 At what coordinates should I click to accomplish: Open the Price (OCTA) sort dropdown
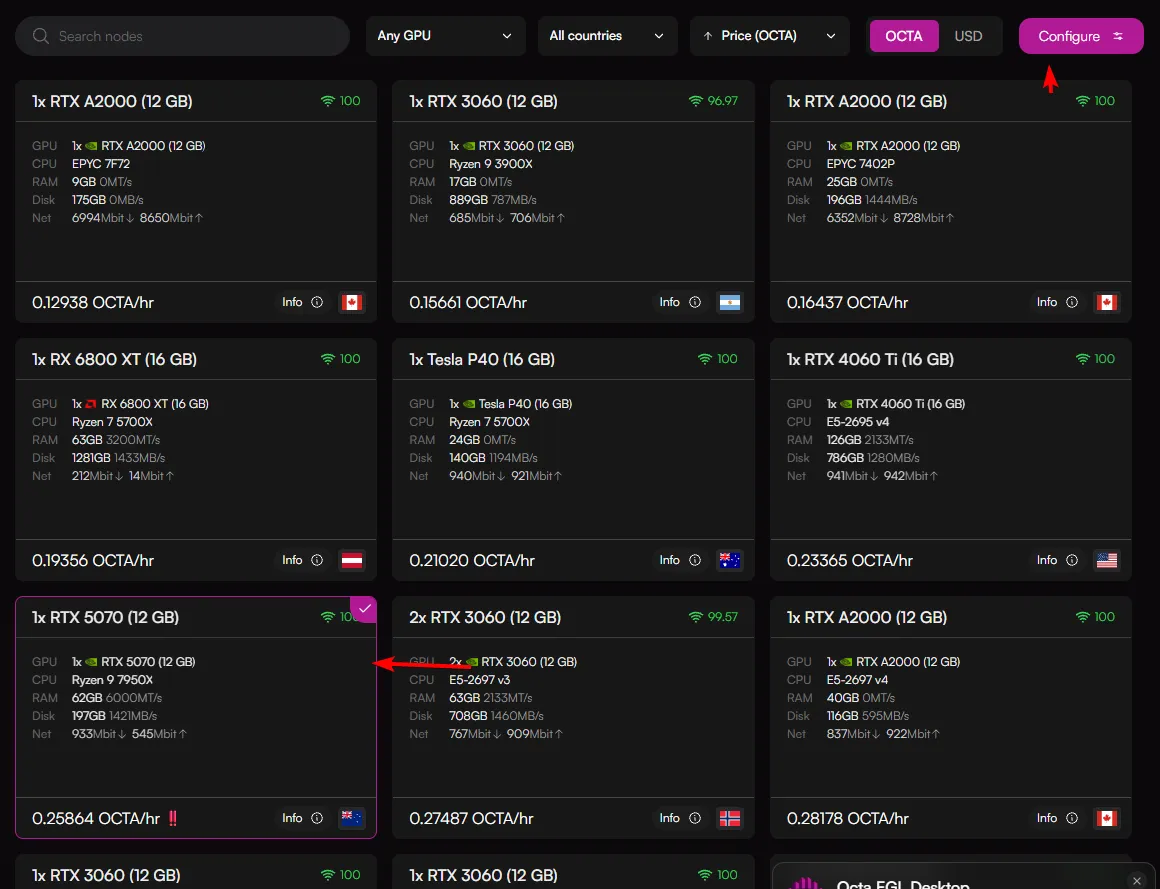[x=769, y=36]
